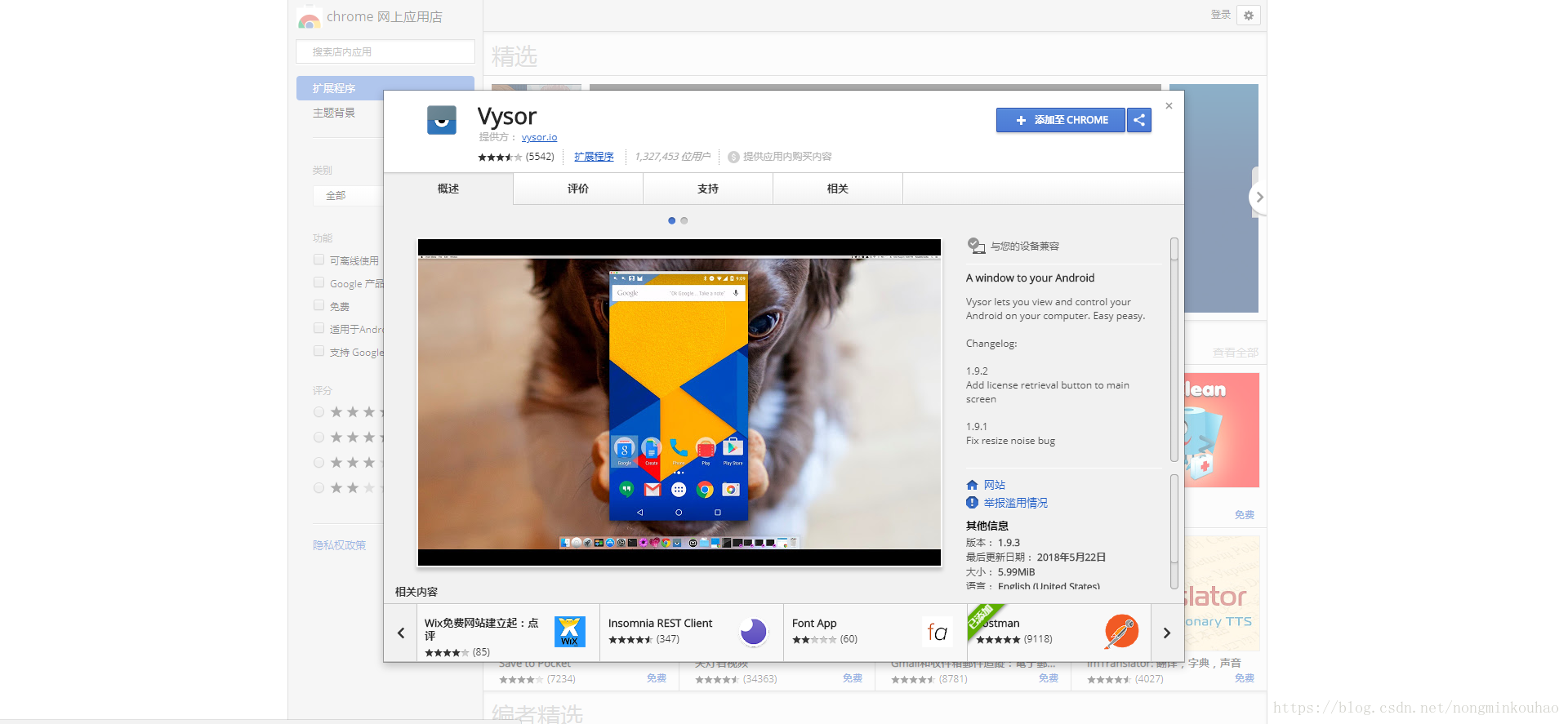
Task: Click the 举报滥用情况 link
Action: [x=1016, y=503]
